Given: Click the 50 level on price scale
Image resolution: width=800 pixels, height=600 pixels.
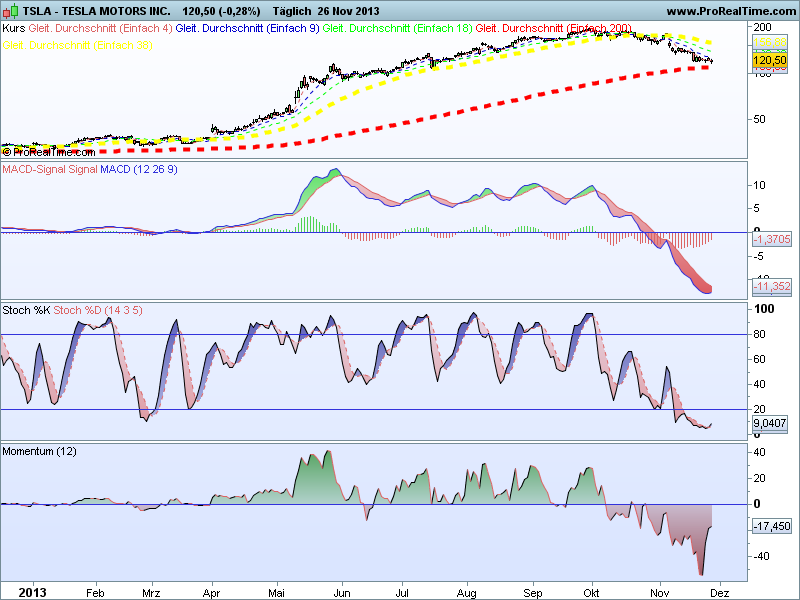Looking at the screenshot, I should [759, 119].
